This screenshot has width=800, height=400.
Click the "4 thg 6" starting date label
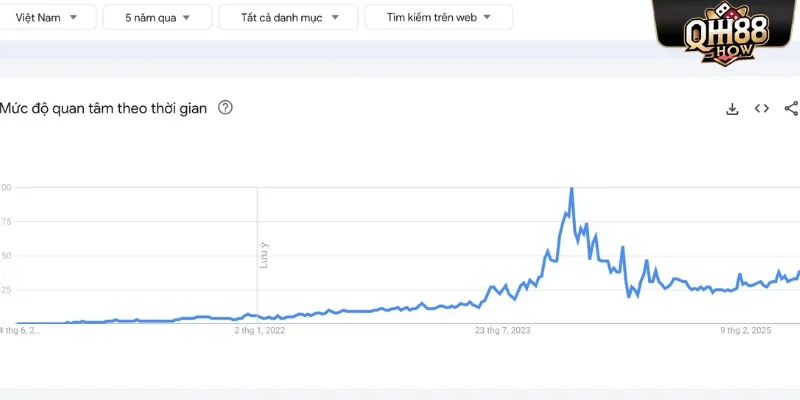(x=20, y=330)
